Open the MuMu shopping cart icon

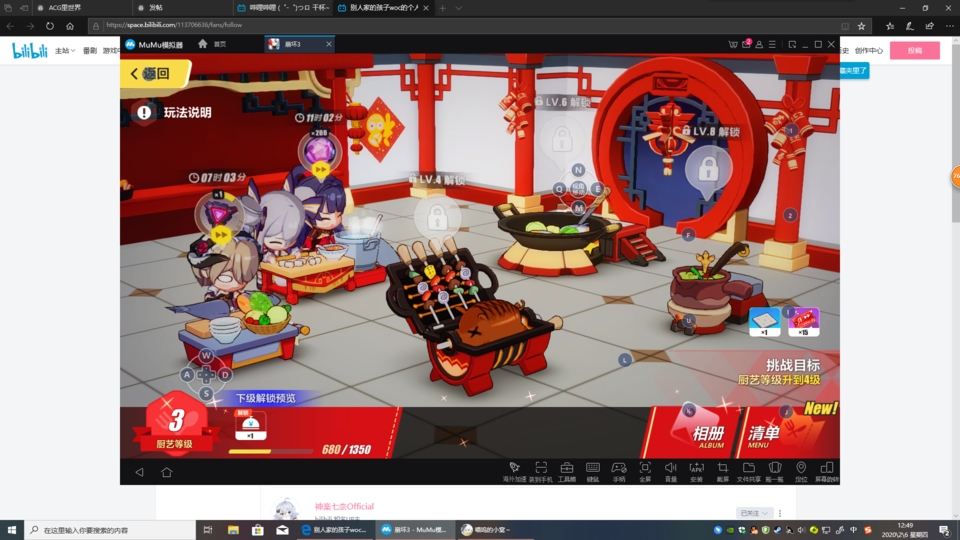coord(733,44)
